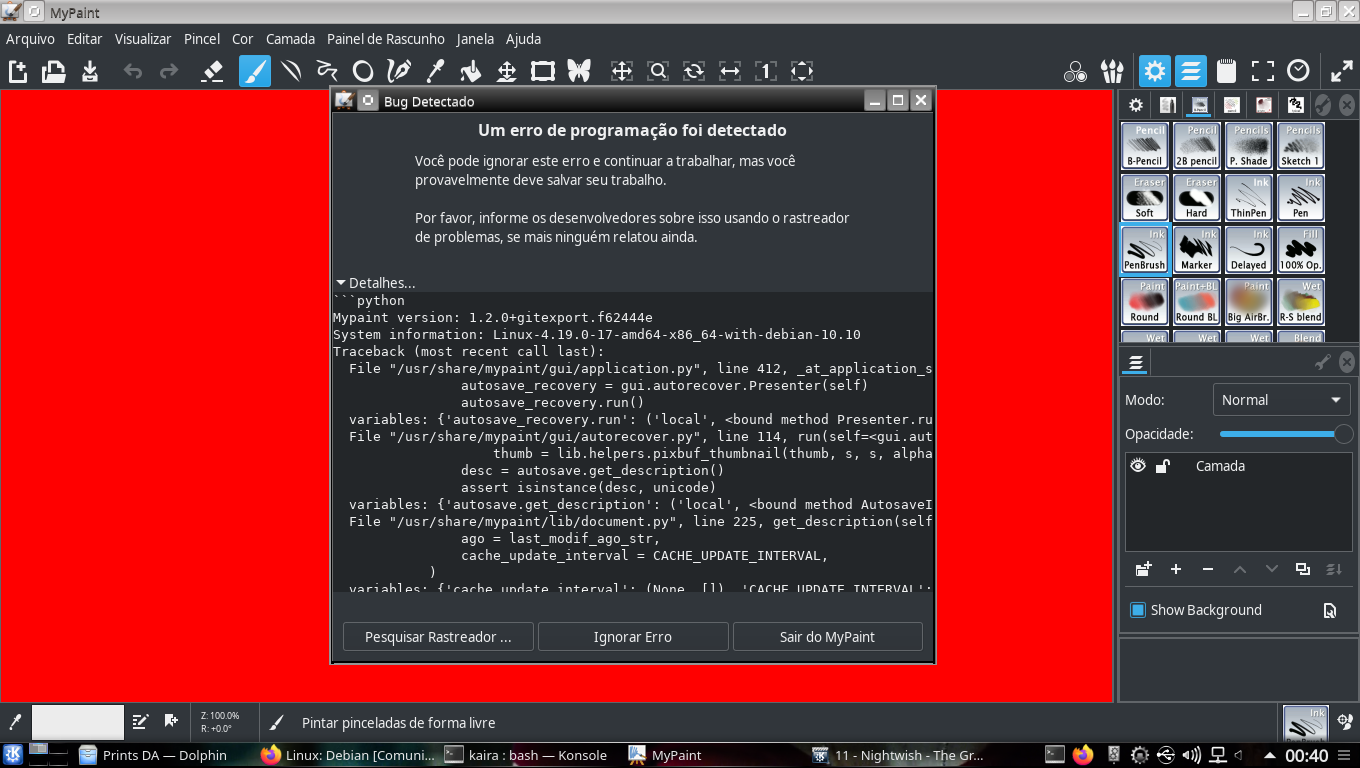The width and height of the screenshot is (1360, 768).
Task: Toggle the Layers panel toolbar button
Action: 1191,71
